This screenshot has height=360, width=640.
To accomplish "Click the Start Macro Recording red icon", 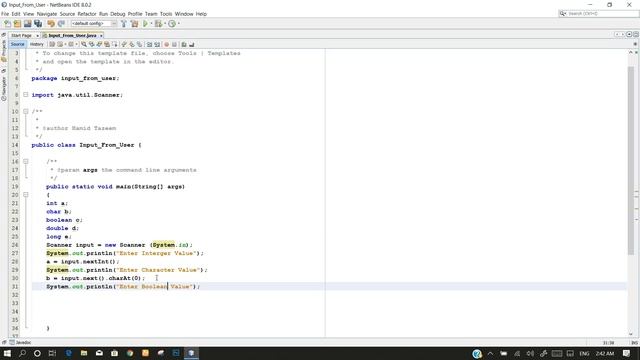I will coord(167,44).
